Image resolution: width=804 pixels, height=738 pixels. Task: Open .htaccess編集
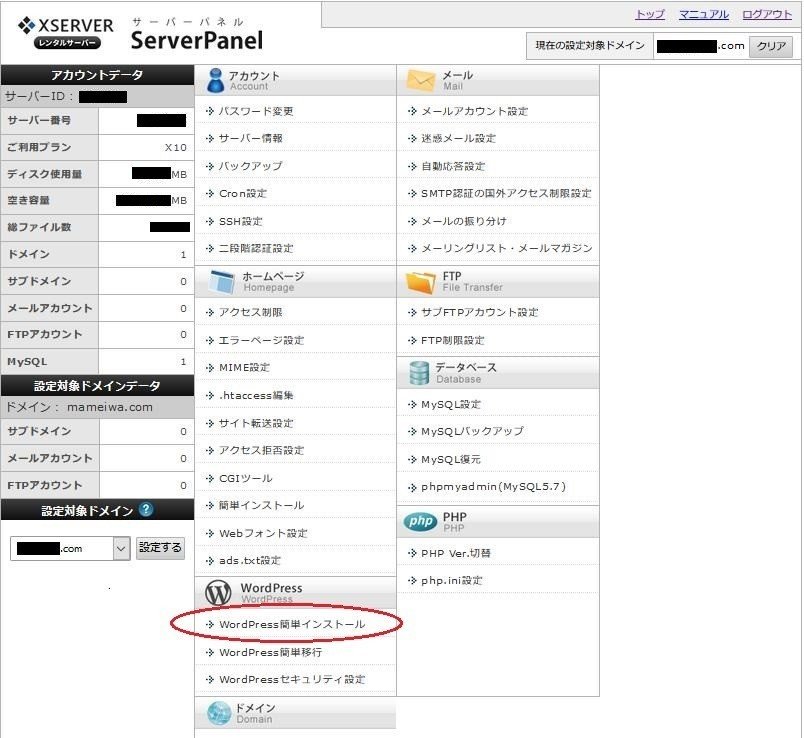pos(256,395)
